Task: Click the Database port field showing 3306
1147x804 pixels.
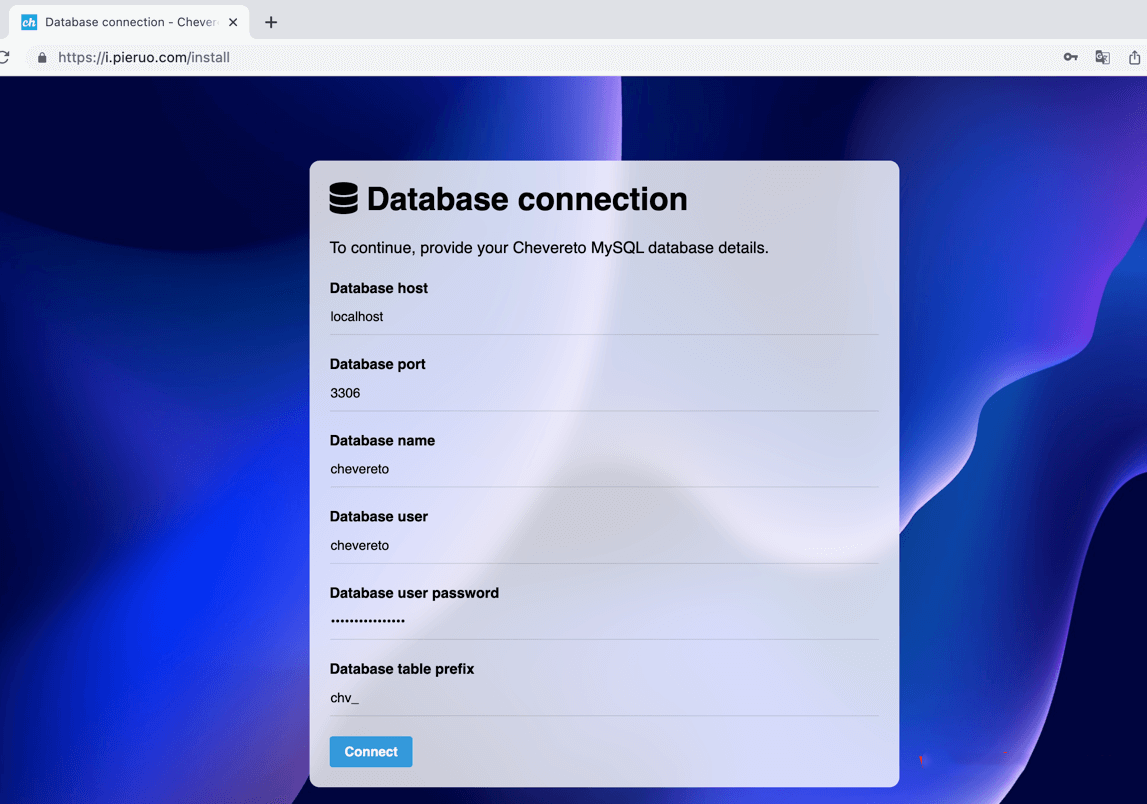Action: click(x=604, y=393)
